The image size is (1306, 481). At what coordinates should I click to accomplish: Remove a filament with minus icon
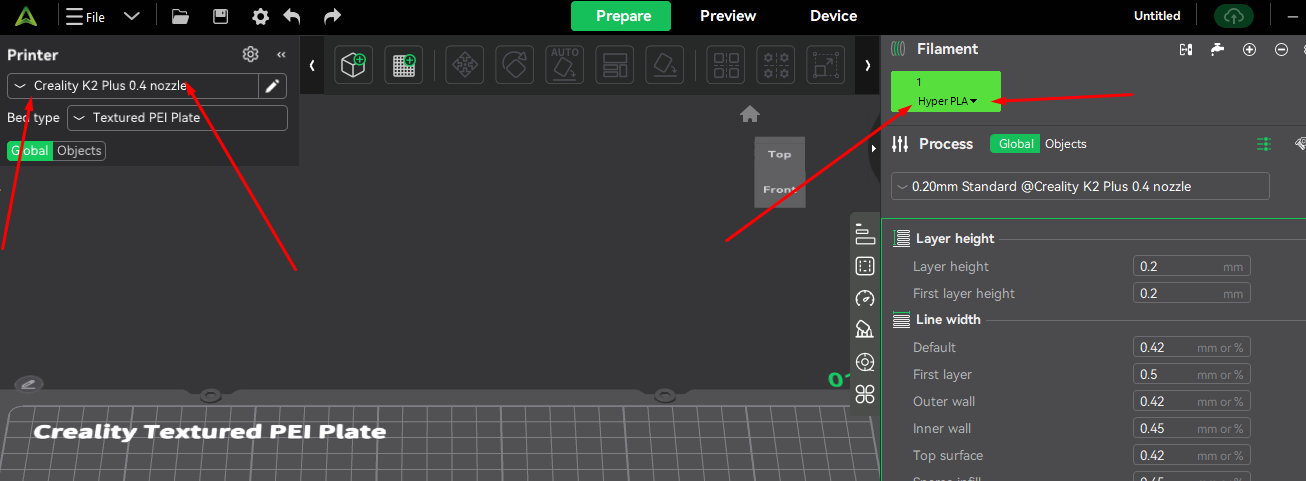coord(1281,49)
